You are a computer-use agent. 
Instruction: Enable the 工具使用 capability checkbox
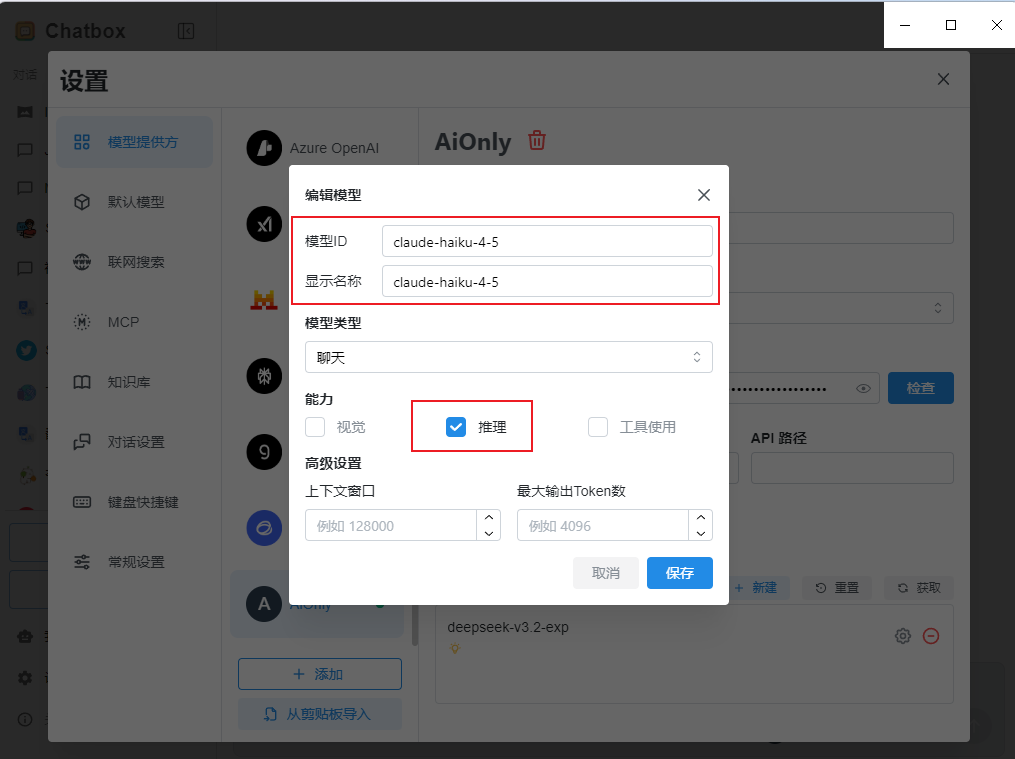(x=597, y=427)
